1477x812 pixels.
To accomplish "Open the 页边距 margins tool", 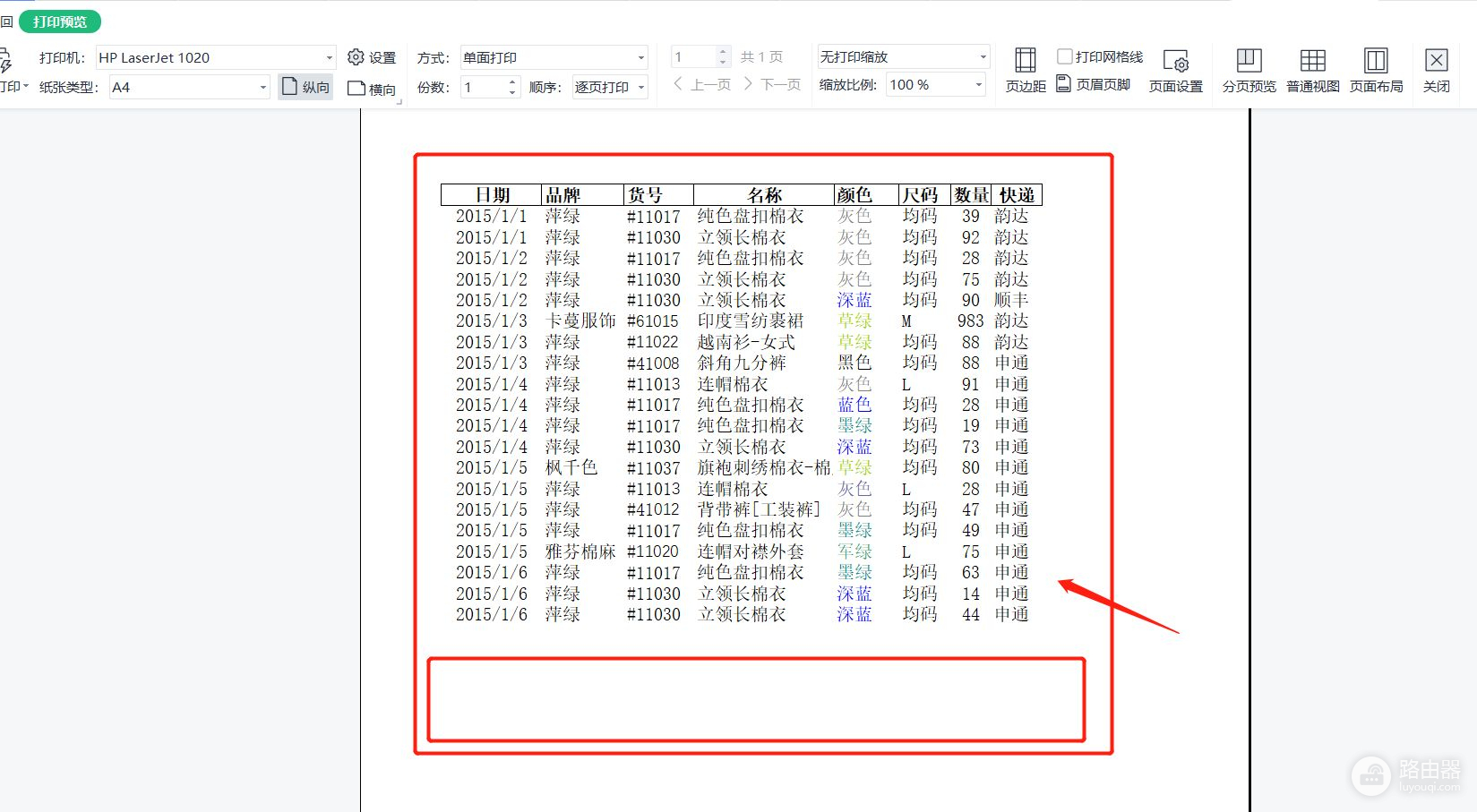I will 1025,70.
